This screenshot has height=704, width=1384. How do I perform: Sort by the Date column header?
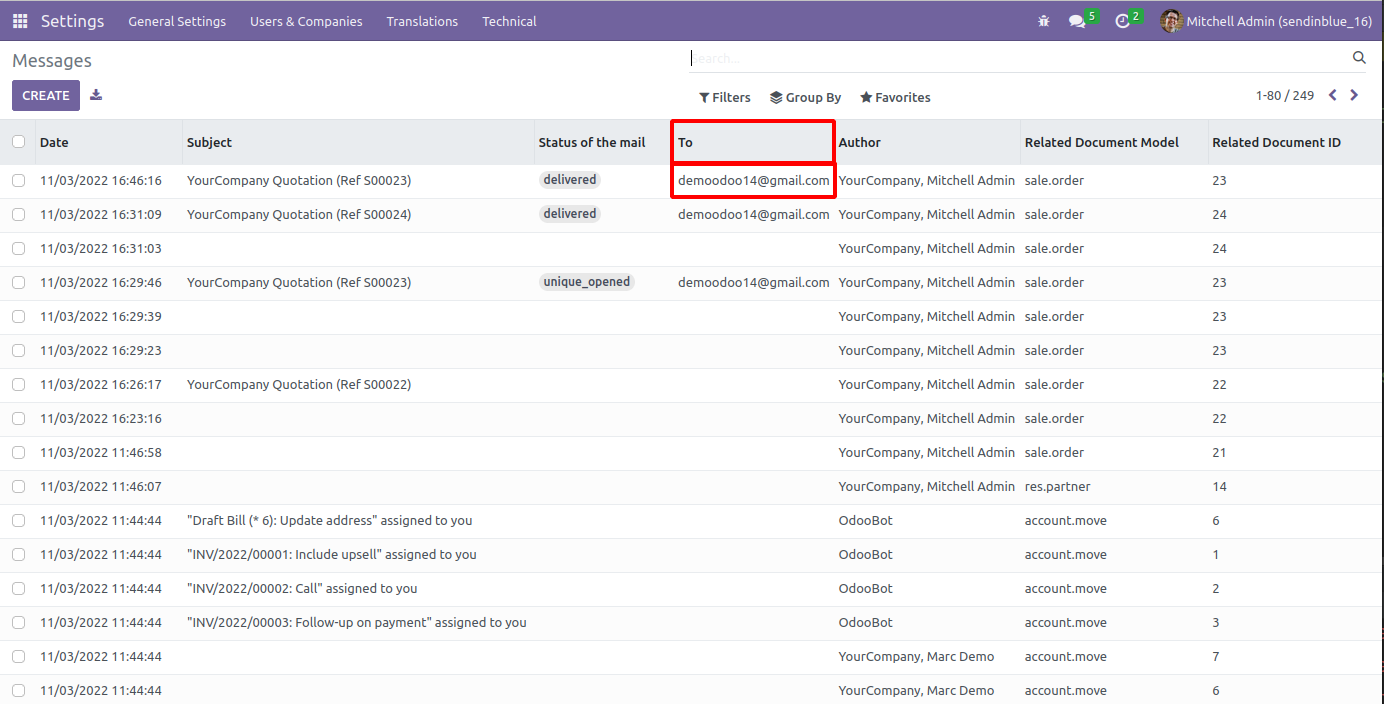(54, 143)
